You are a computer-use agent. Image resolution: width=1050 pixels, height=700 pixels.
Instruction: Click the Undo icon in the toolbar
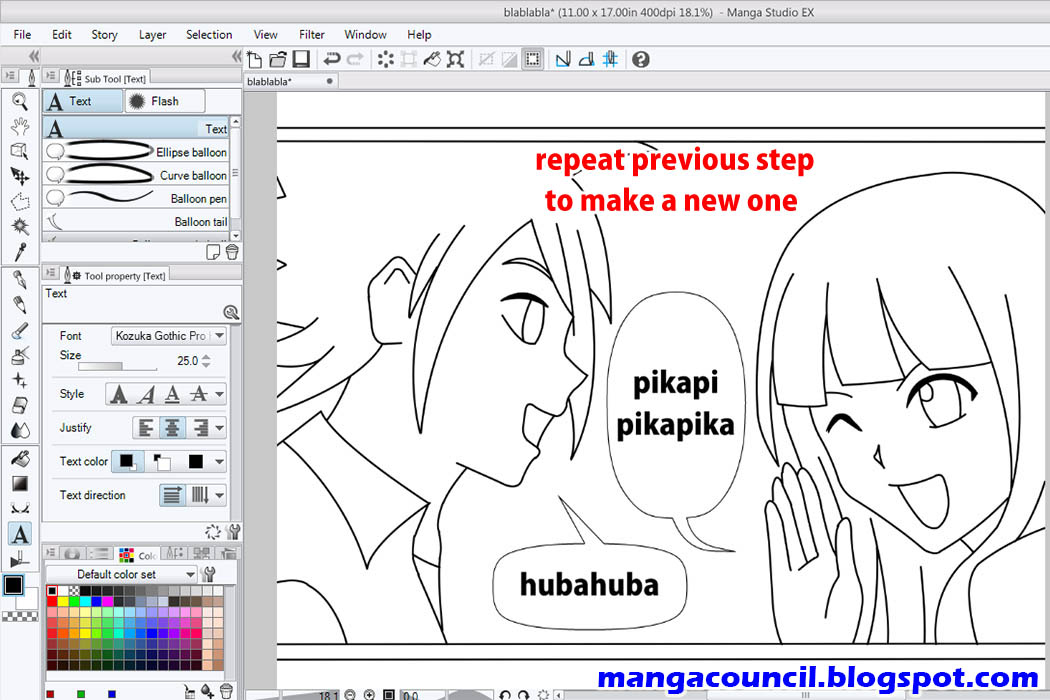click(x=330, y=58)
